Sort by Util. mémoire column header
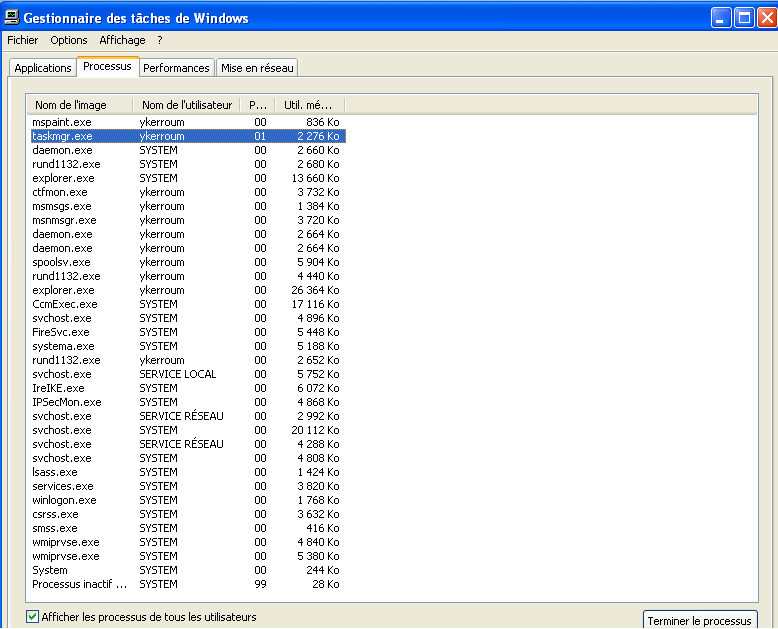The image size is (778, 629). point(309,105)
